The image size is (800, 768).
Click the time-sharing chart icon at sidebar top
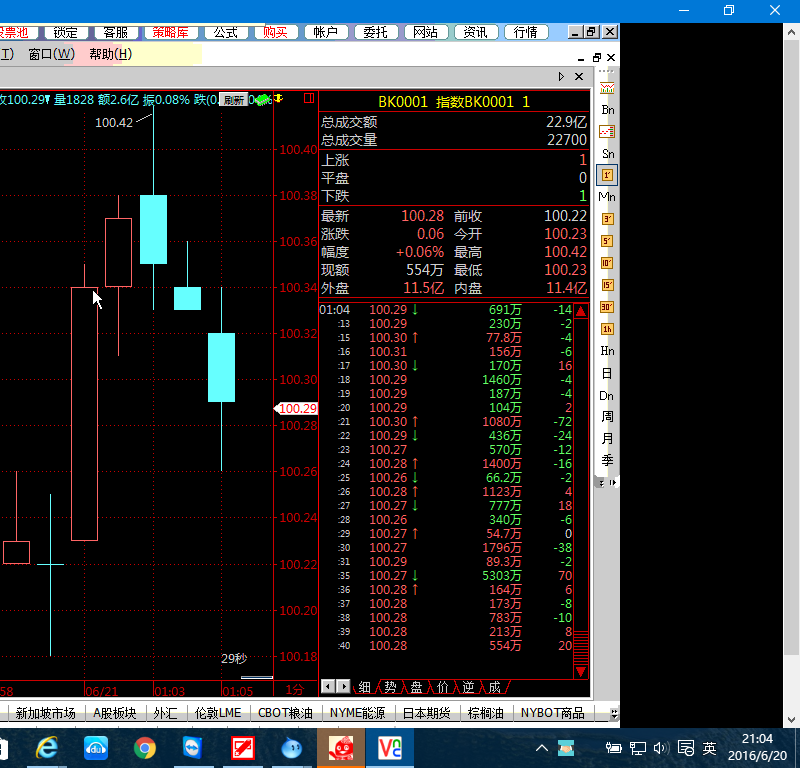[x=607, y=88]
